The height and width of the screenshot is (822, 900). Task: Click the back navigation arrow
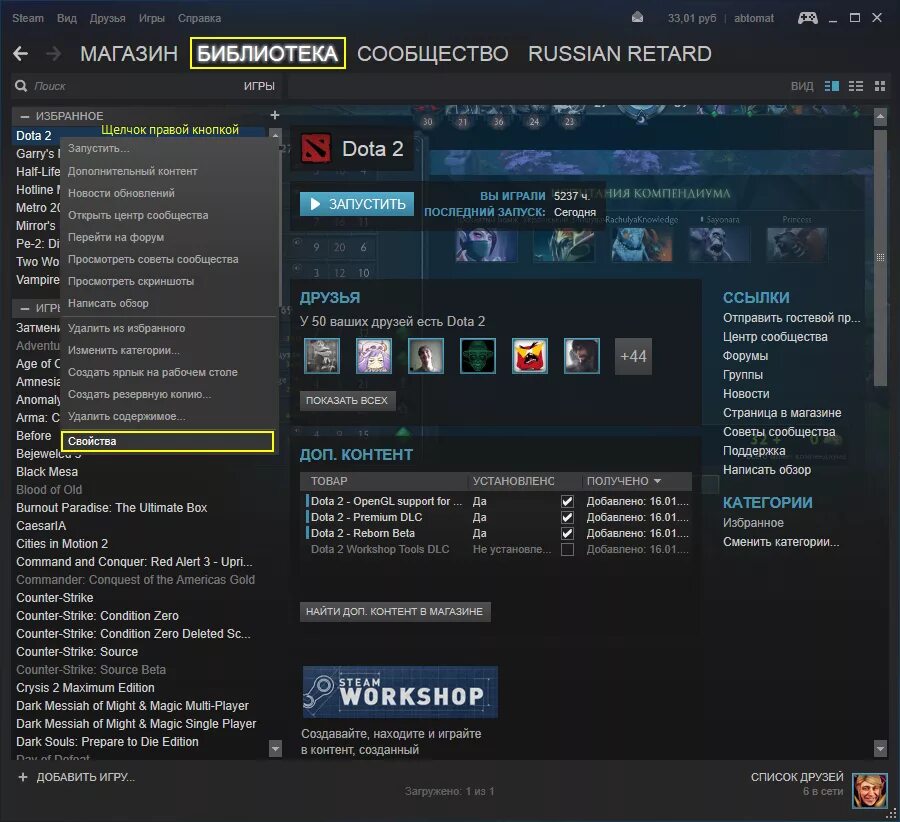click(x=20, y=54)
